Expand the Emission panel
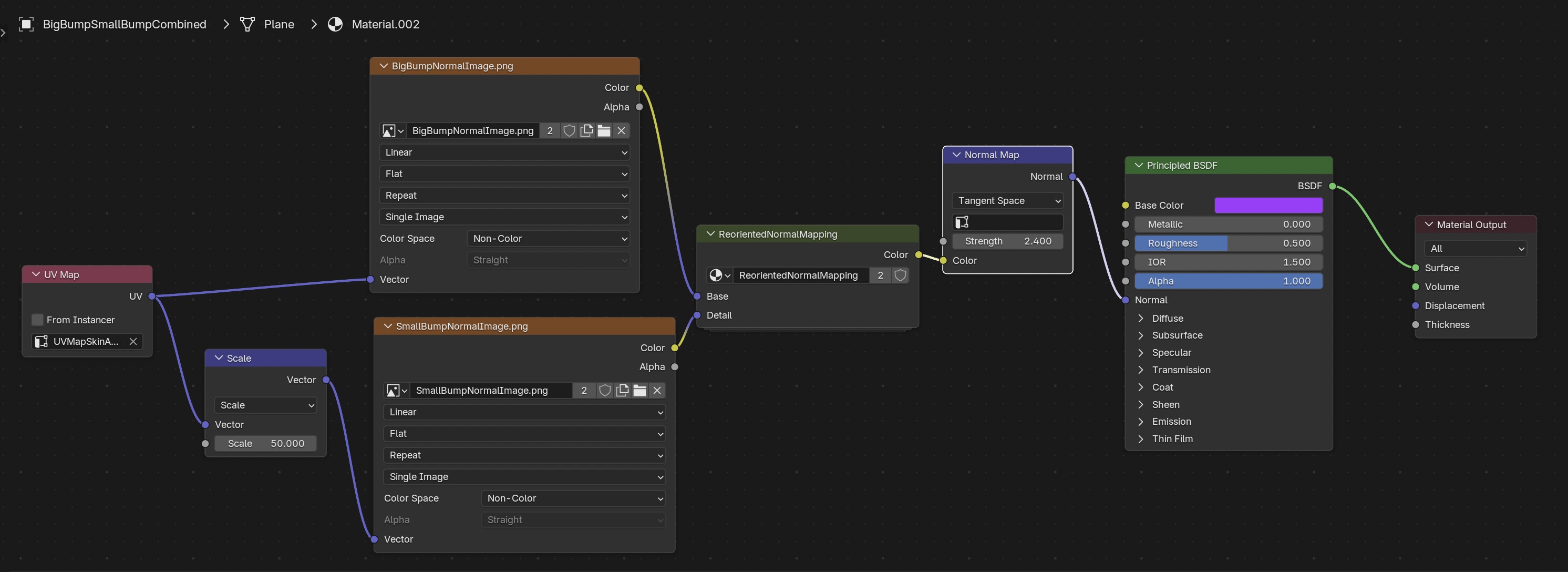This screenshot has height=572, width=1568. coord(1141,422)
